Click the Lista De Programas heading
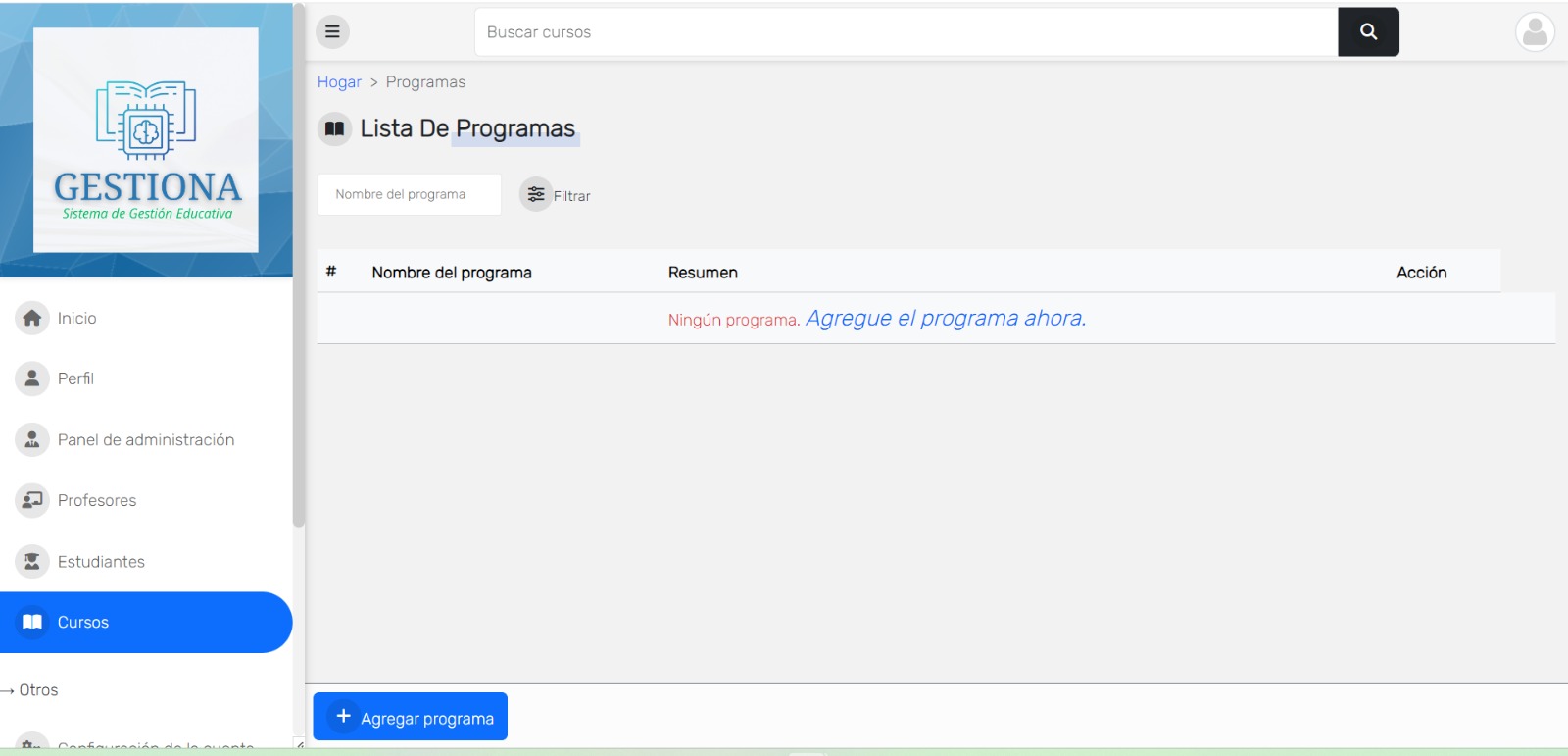 pyautogui.click(x=467, y=128)
